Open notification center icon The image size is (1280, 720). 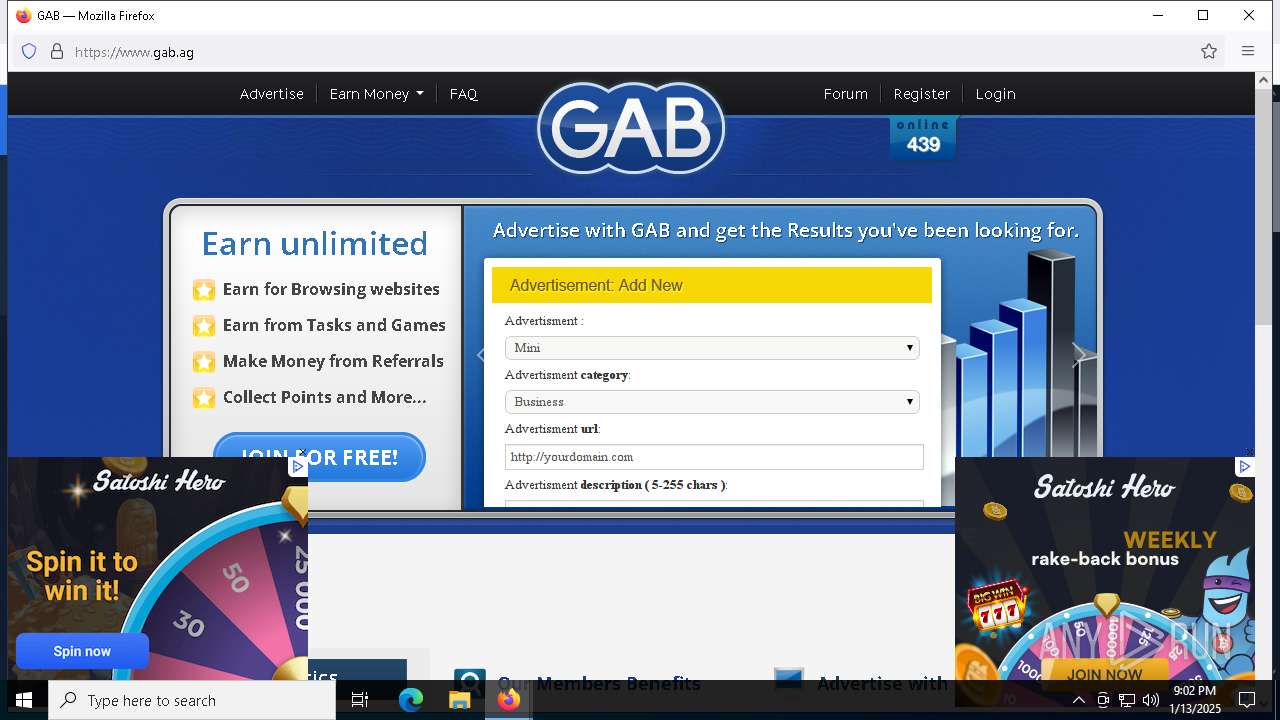[x=1247, y=700]
